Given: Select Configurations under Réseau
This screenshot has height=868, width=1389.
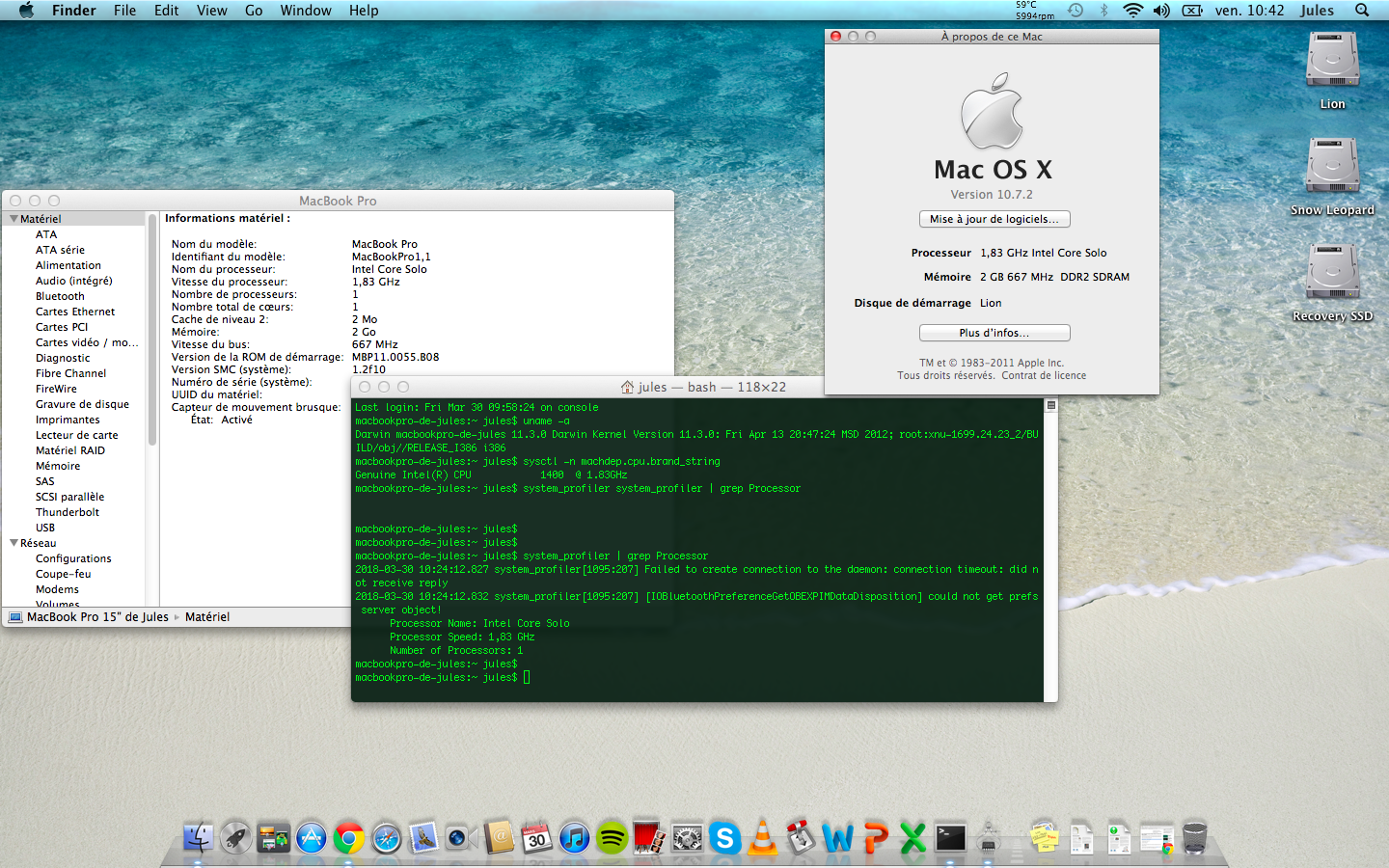Looking at the screenshot, I should point(73,558).
